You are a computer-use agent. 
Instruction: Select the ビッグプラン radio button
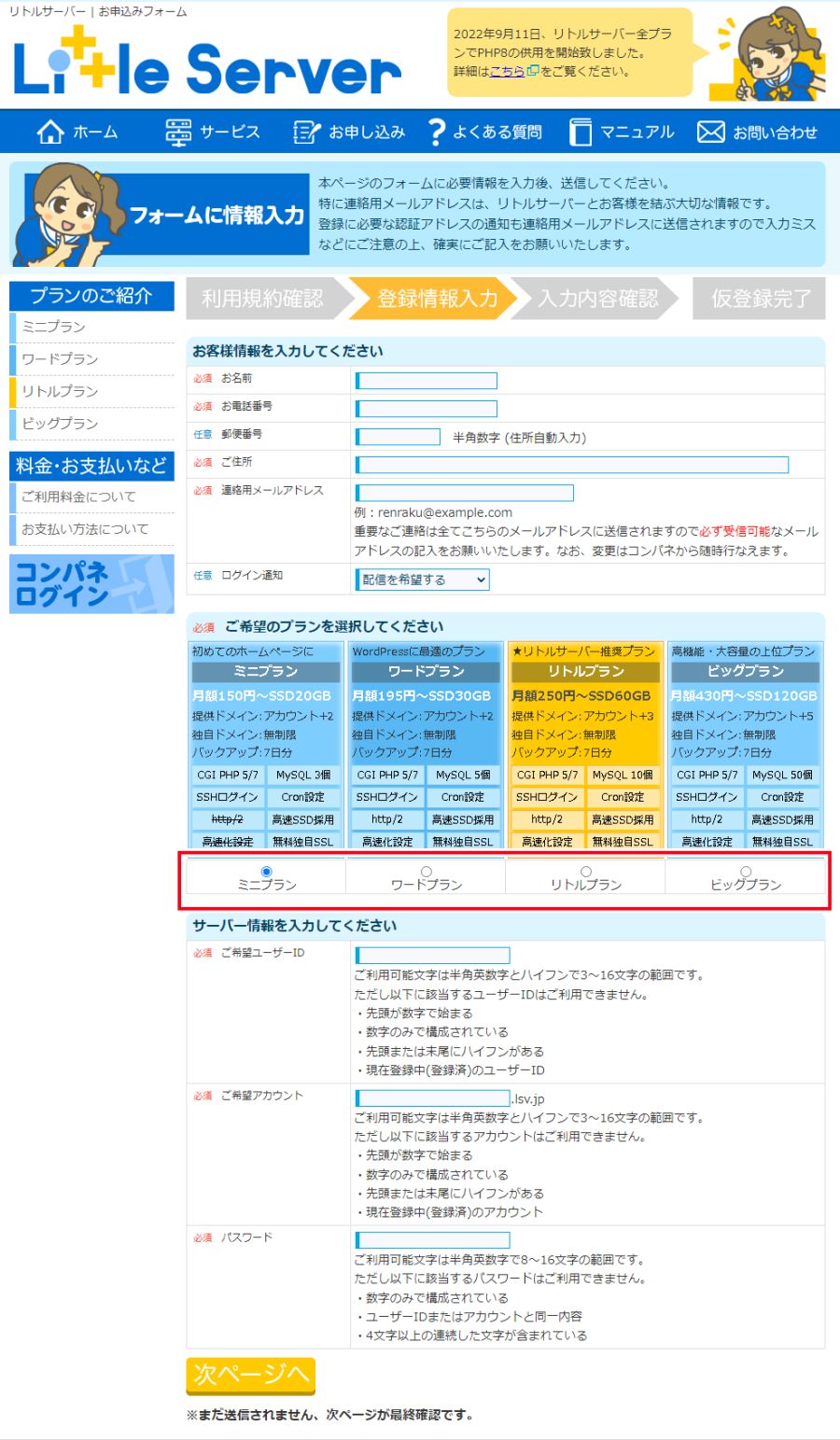(x=747, y=870)
